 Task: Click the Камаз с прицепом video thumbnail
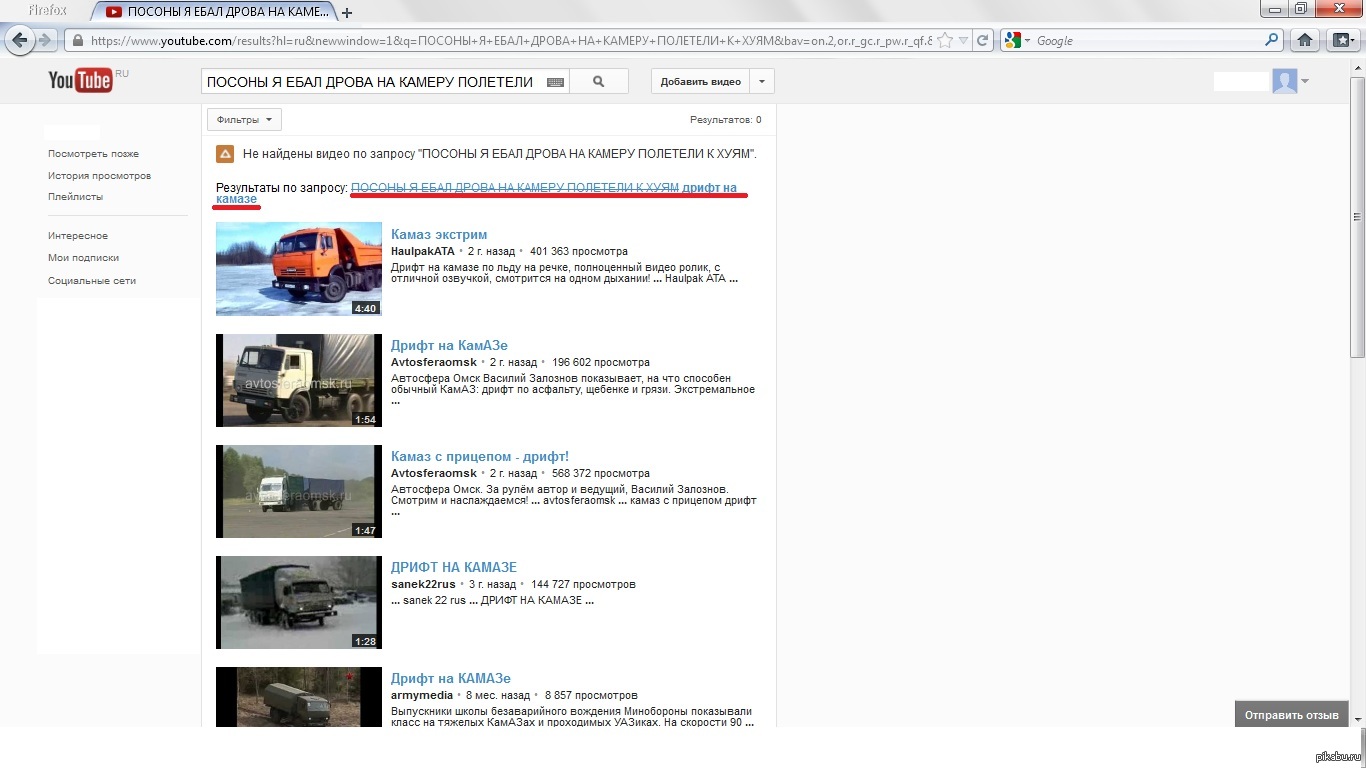coord(299,492)
